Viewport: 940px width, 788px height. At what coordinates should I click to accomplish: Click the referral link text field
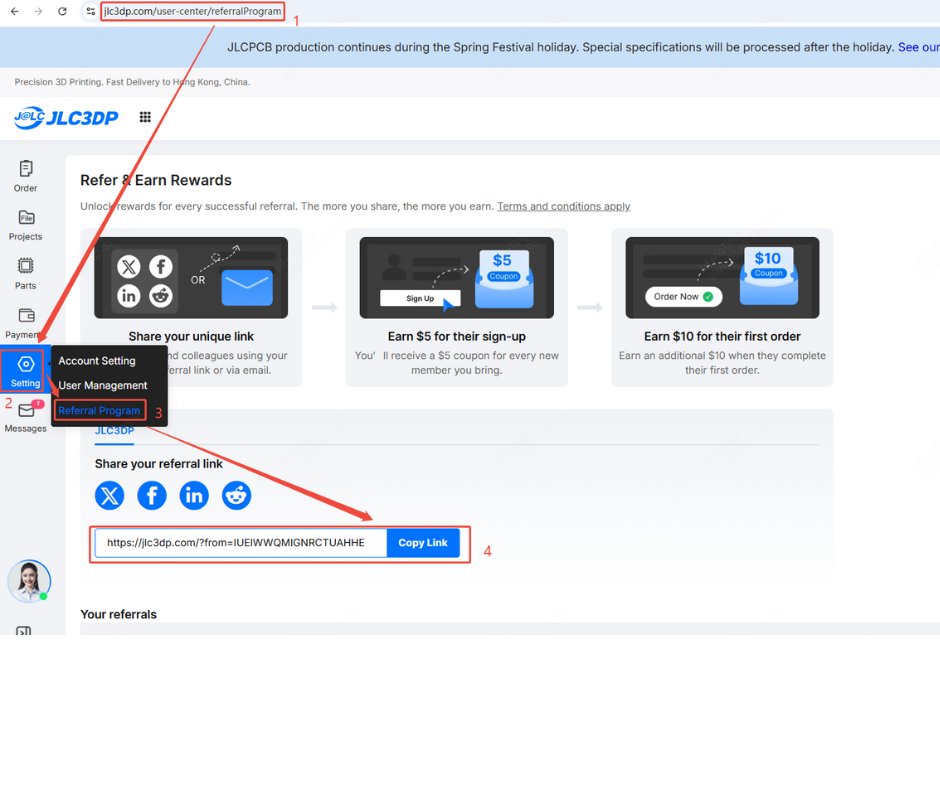(x=241, y=543)
